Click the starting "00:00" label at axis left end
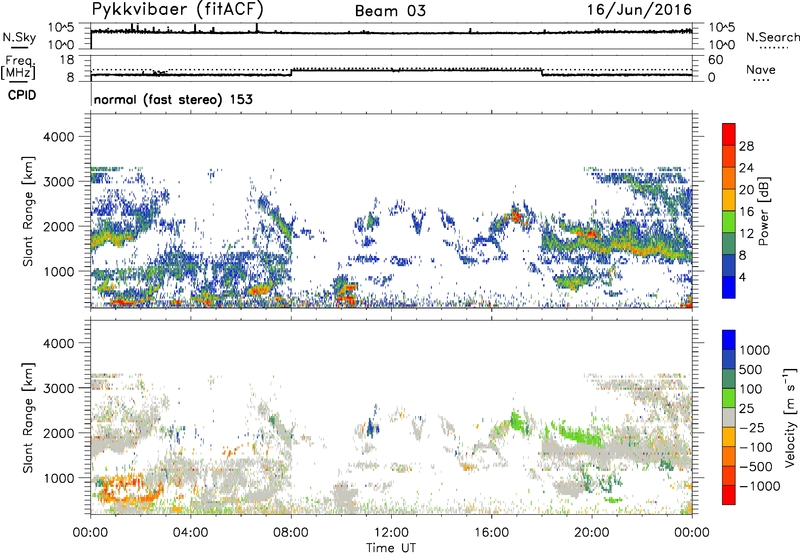Image resolution: width=800 pixels, height=554 pixels. coord(90,533)
